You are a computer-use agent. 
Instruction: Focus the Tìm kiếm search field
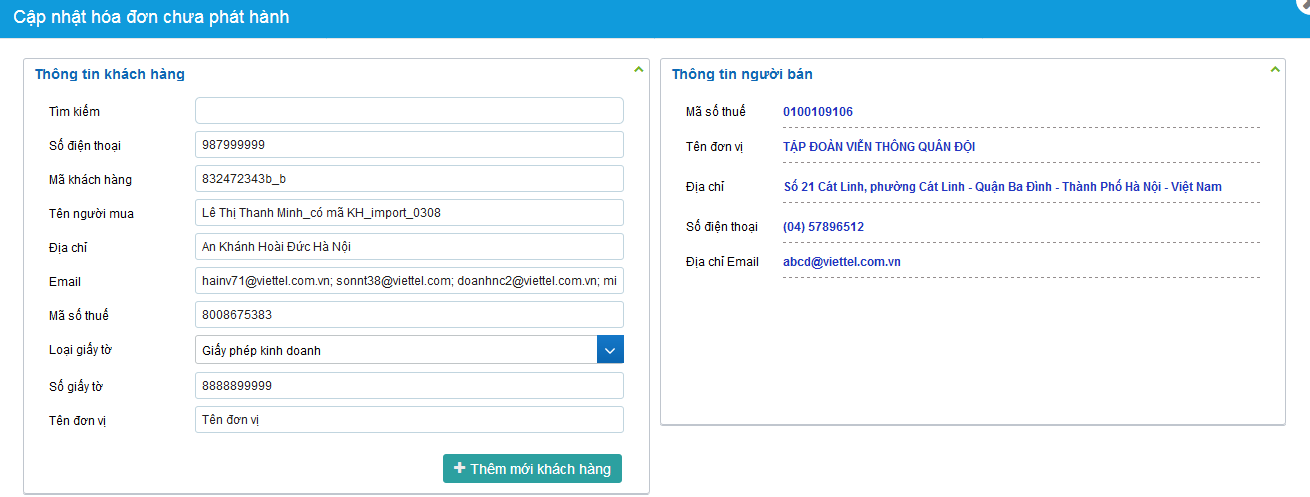point(409,111)
